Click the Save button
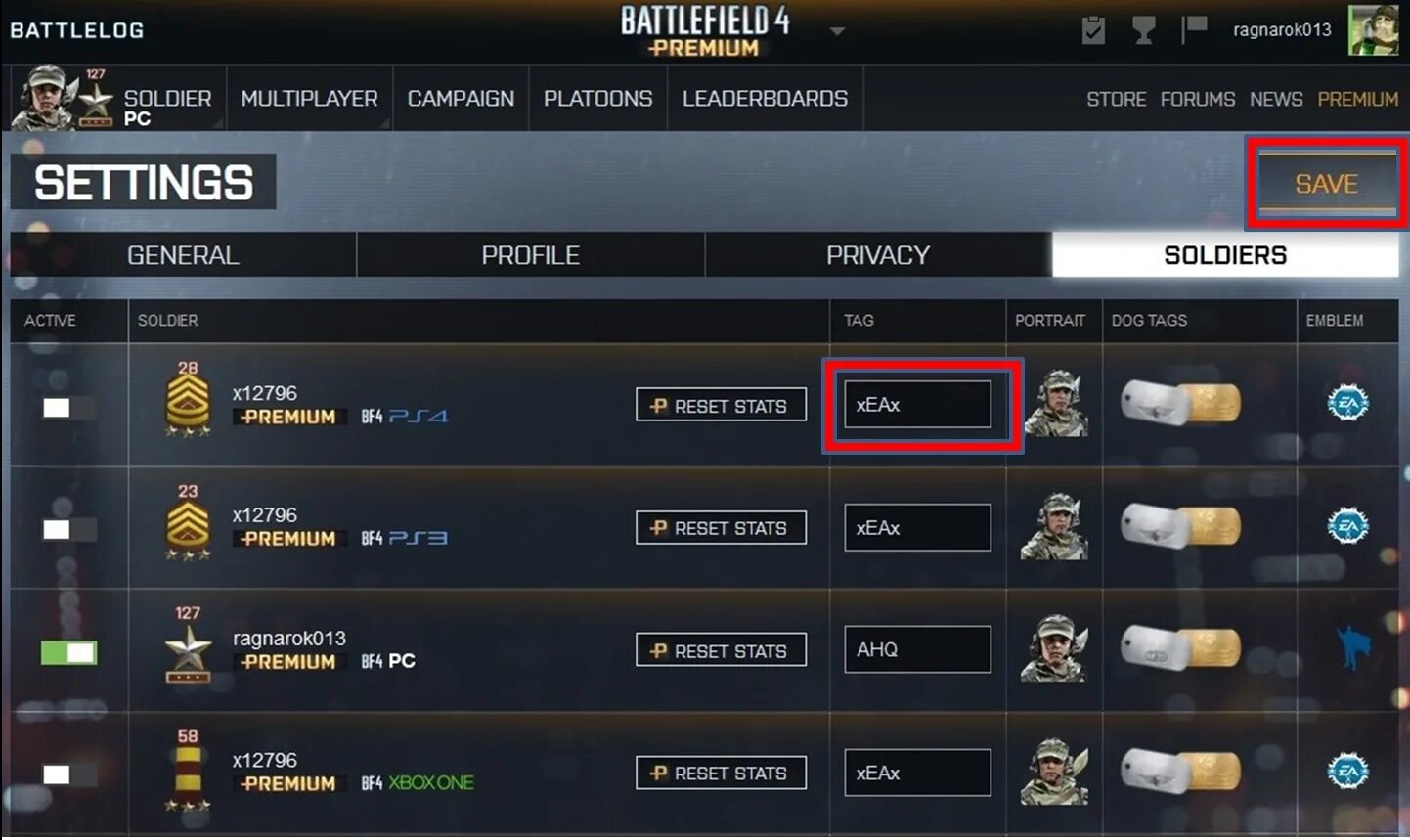 click(1327, 183)
